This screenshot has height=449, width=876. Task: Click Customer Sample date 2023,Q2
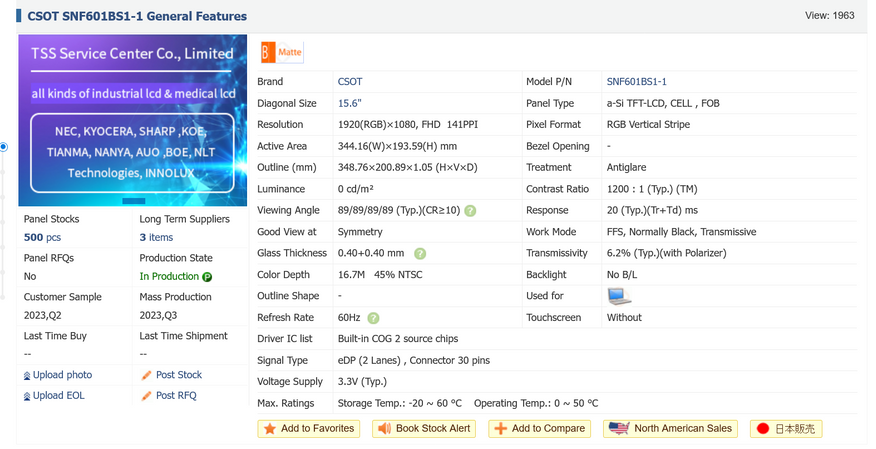[x=42, y=316]
